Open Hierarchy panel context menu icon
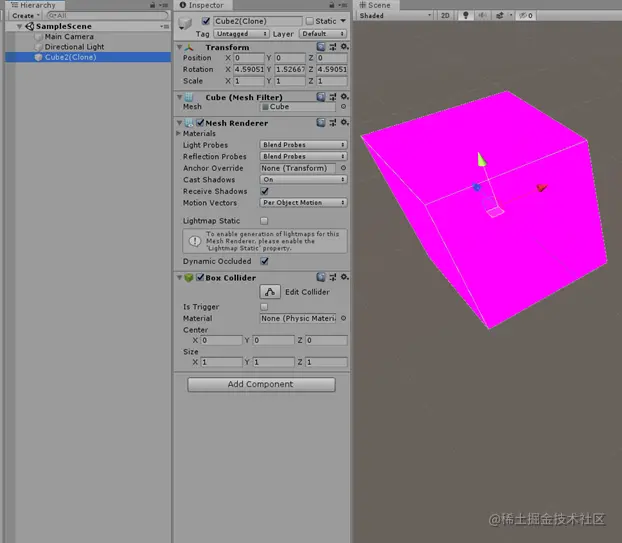622x543 pixels. [164, 5]
